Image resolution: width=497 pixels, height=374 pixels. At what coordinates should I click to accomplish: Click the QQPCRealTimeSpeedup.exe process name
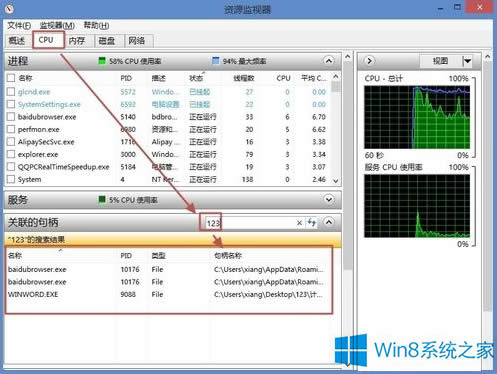point(63,167)
